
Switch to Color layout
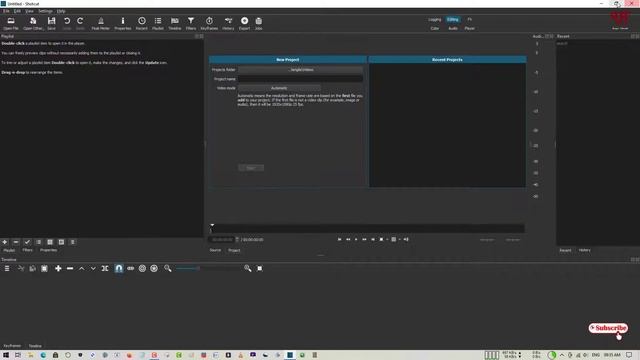pos(435,29)
